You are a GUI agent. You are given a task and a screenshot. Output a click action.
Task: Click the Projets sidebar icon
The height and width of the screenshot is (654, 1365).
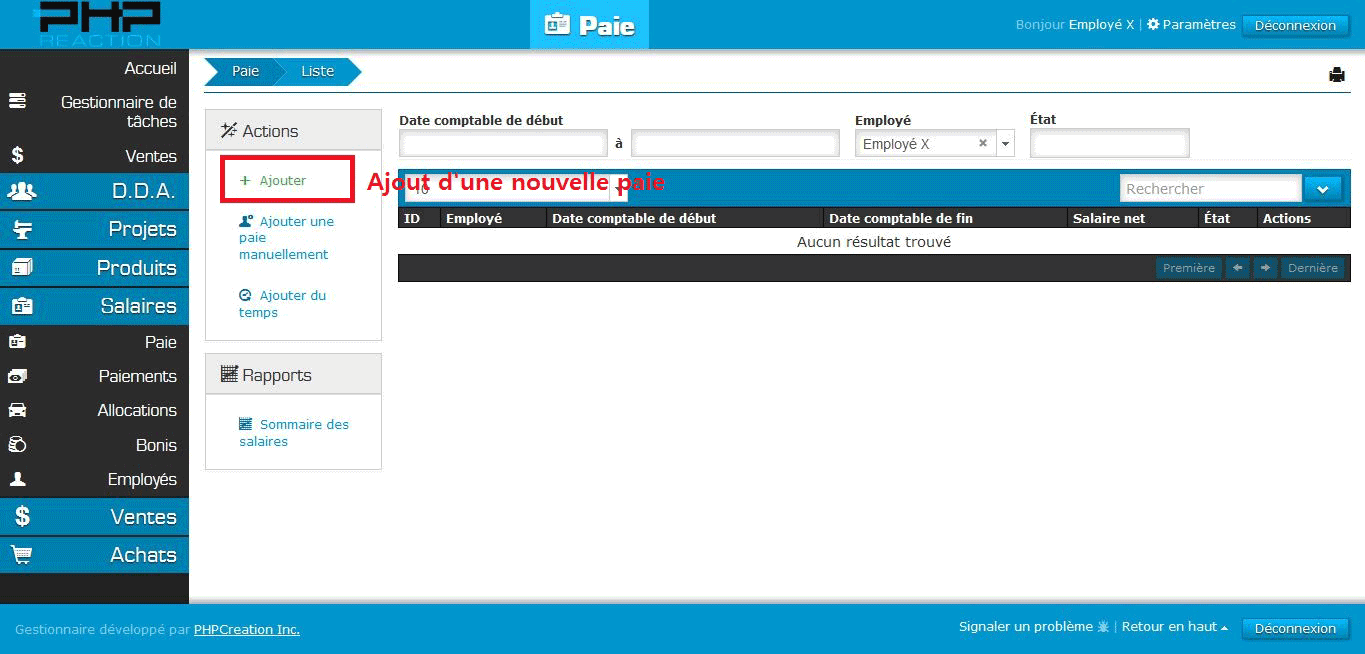[21, 230]
